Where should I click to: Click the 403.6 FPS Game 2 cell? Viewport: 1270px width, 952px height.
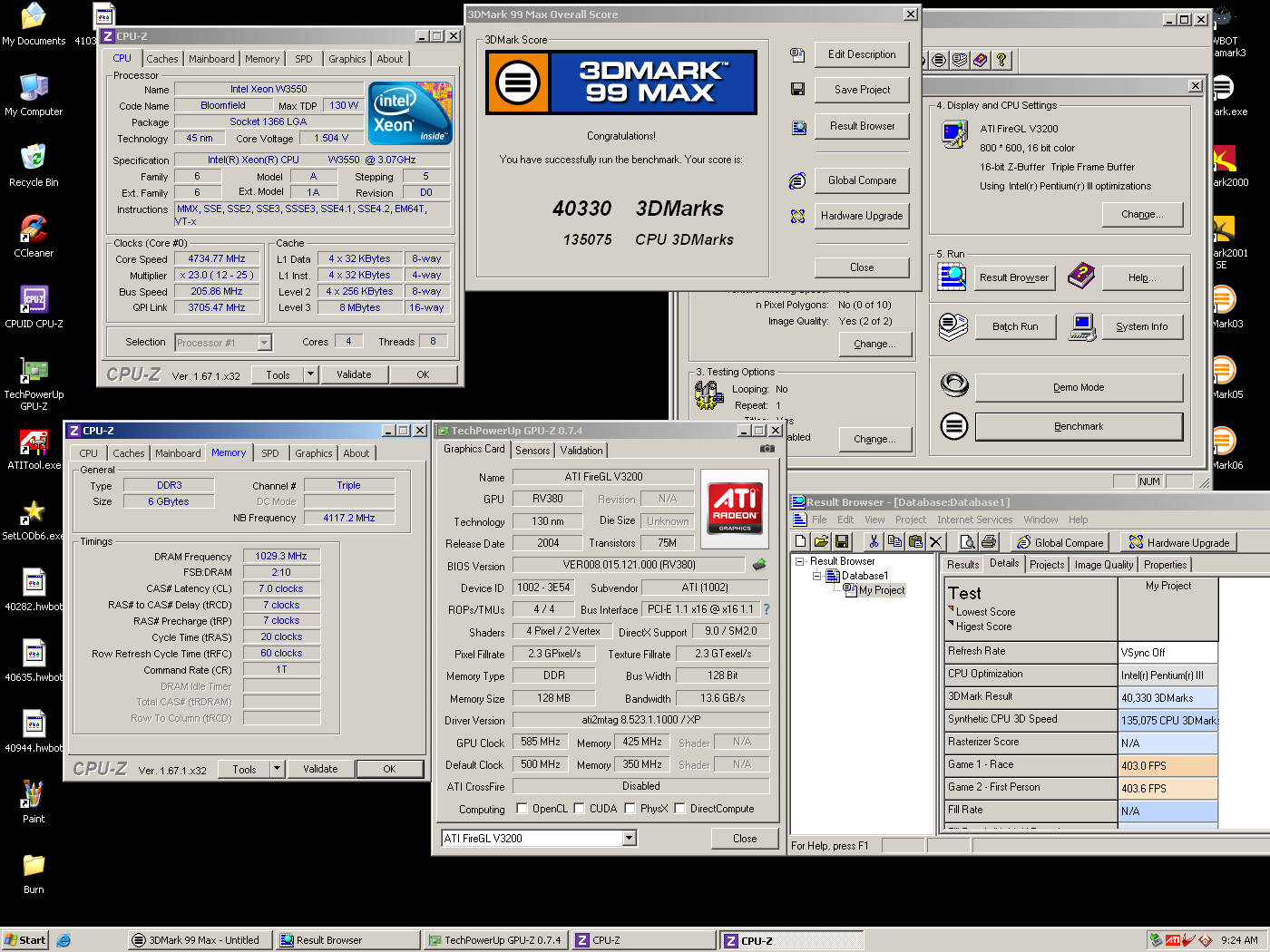click(1167, 789)
